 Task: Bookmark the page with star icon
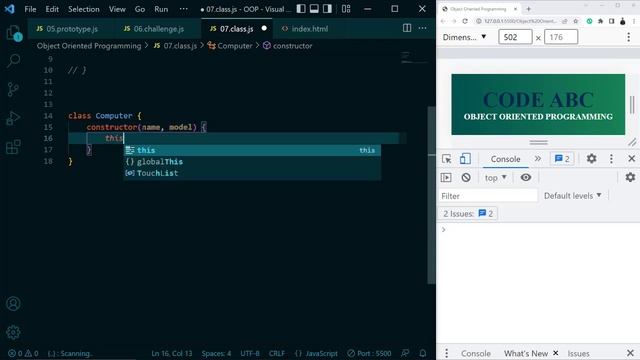point(576,21)
